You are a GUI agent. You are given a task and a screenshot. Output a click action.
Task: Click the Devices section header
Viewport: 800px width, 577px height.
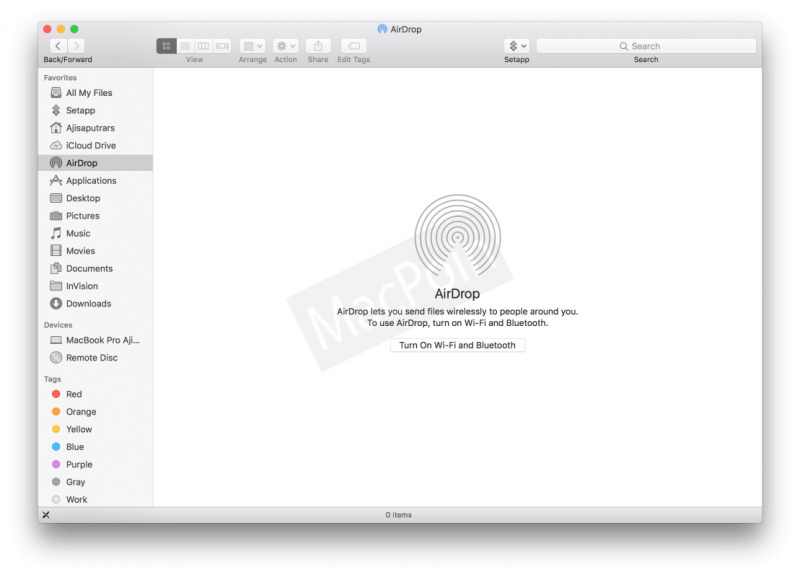(x=58, y=325)
